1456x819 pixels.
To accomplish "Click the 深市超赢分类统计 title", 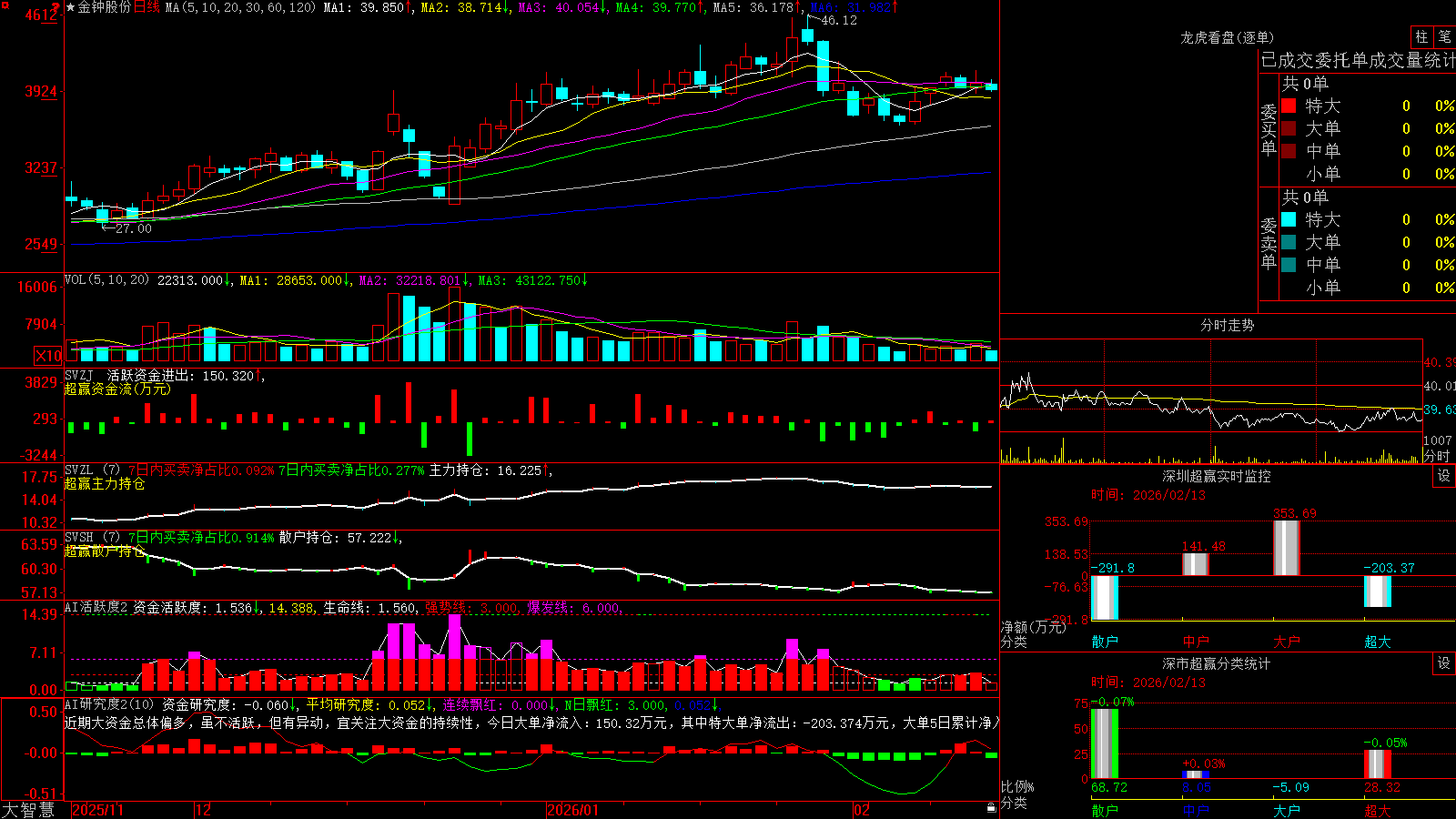I will tap(1217, 663).
